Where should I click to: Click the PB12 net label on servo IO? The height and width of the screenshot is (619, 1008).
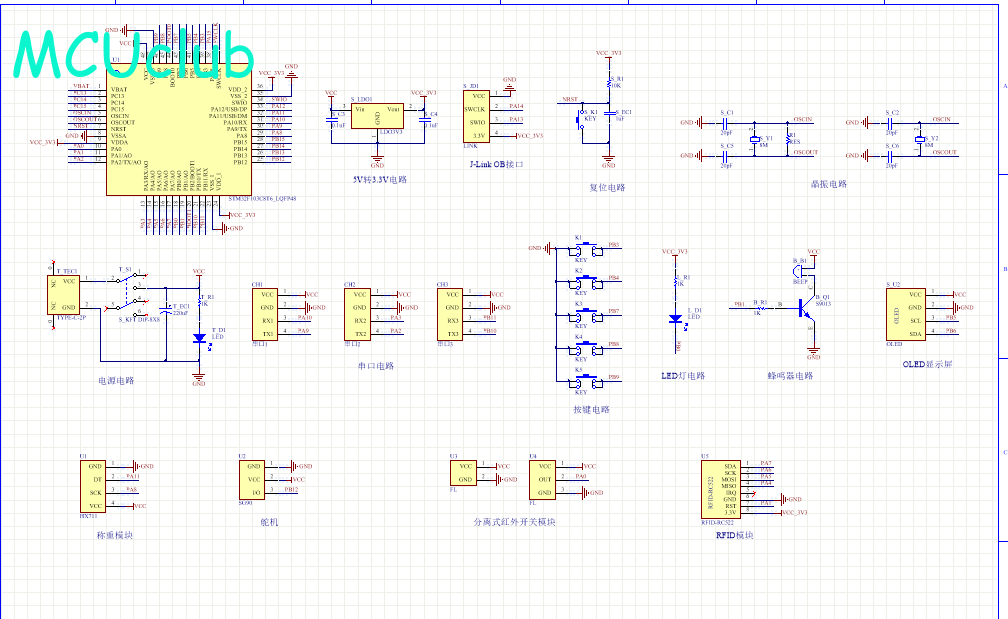[x=291, y=490]
